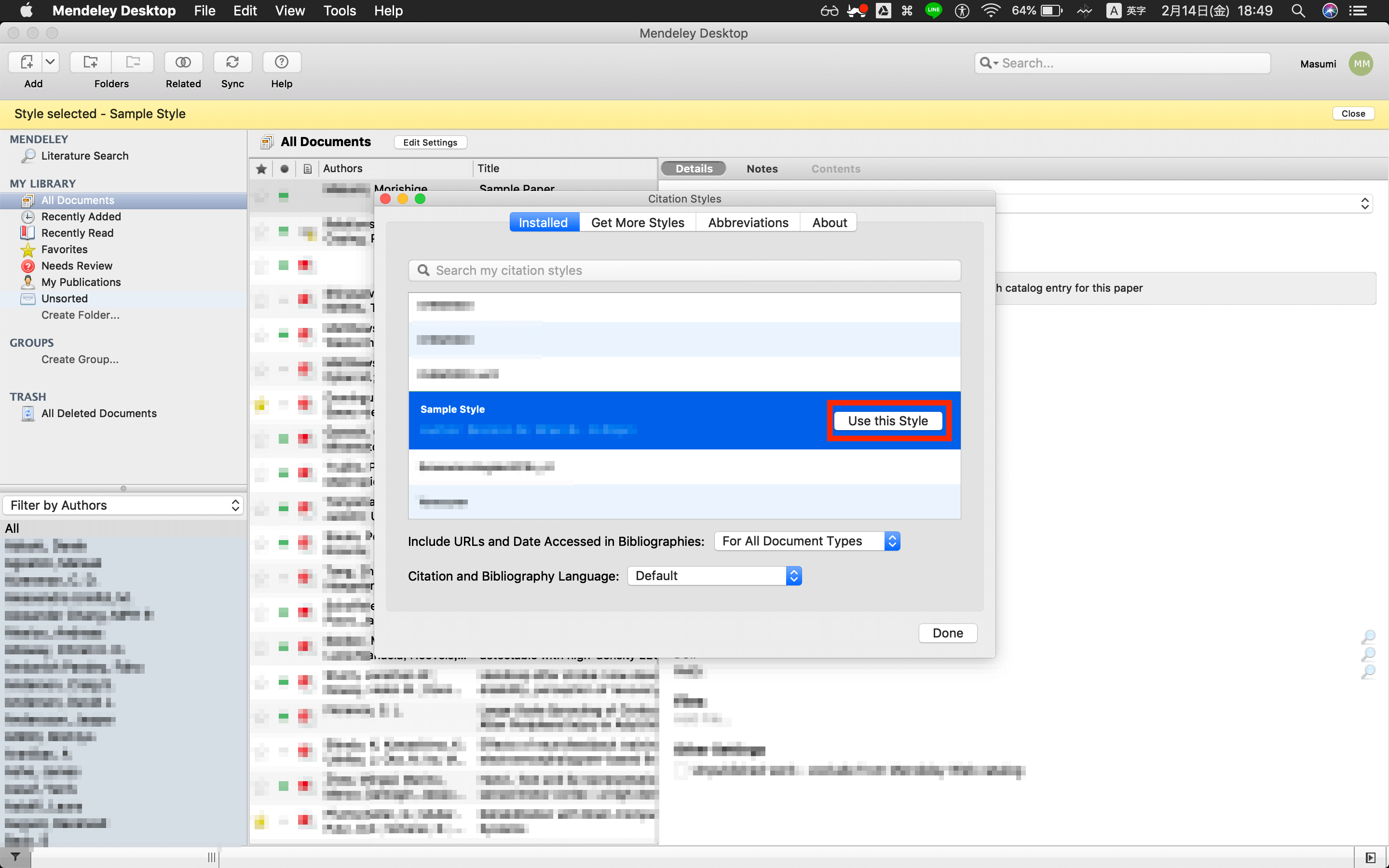
Task: Open the Tools menu
Action: point(340,11)
